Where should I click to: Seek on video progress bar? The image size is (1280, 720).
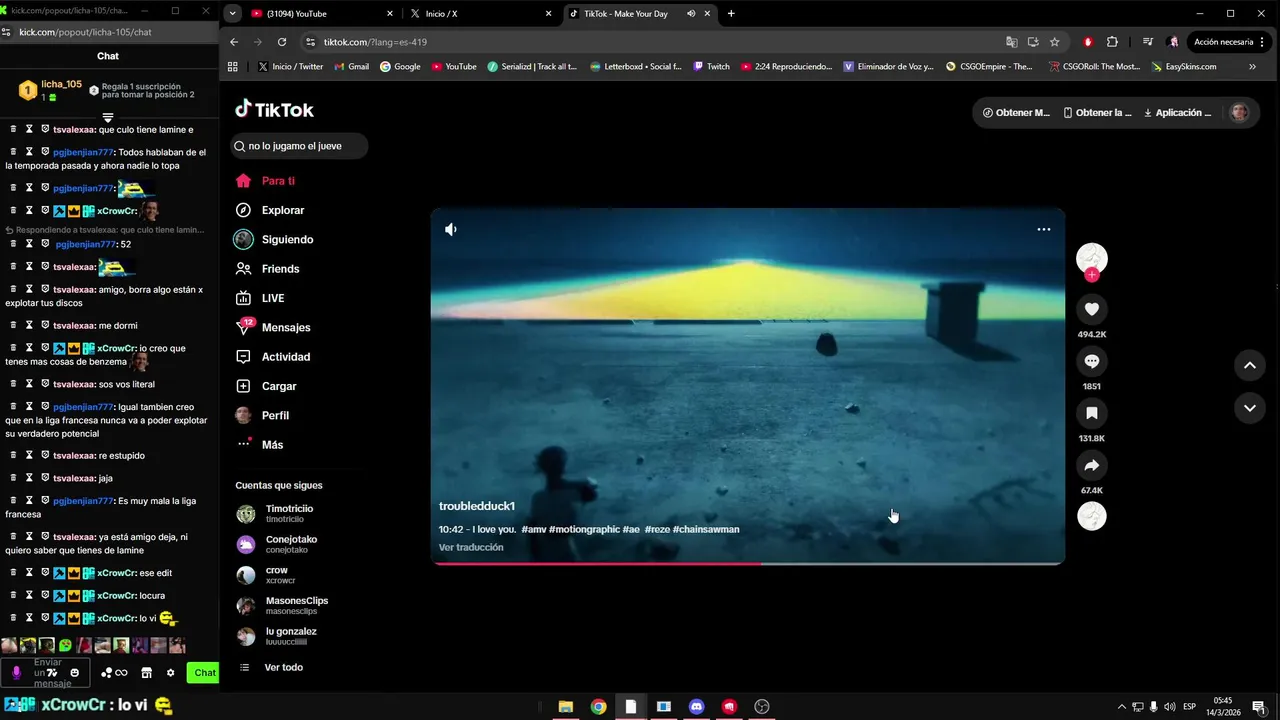[x=747, y=563]
